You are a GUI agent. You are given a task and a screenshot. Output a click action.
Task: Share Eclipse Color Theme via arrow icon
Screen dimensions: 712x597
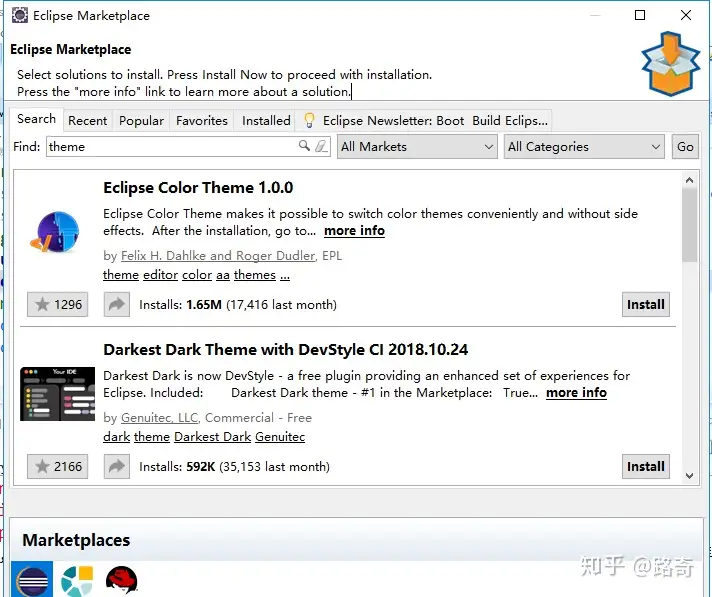click(x=117, y=304)
